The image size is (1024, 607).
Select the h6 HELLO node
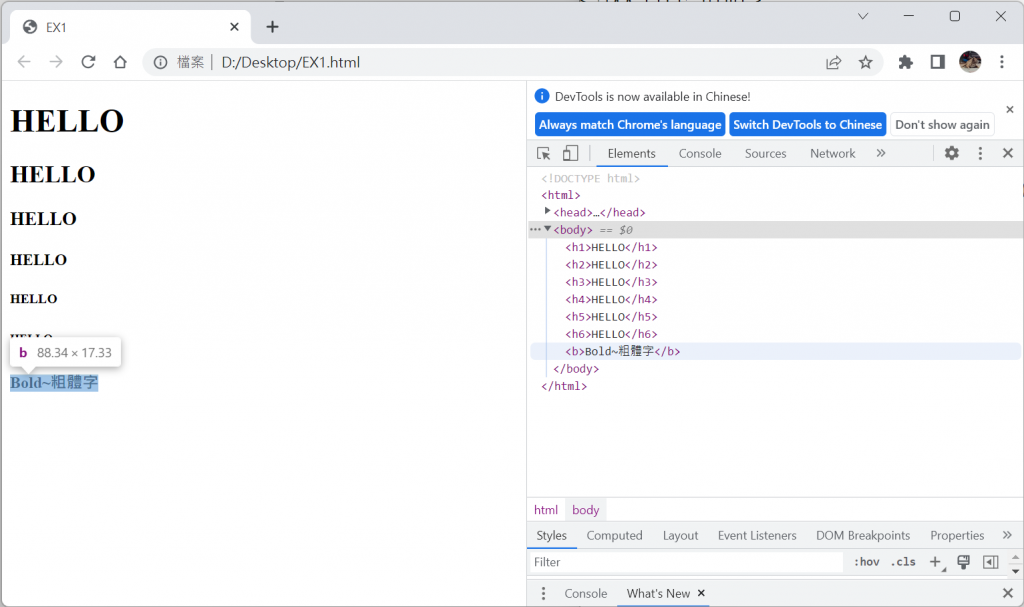click(611, 334)
